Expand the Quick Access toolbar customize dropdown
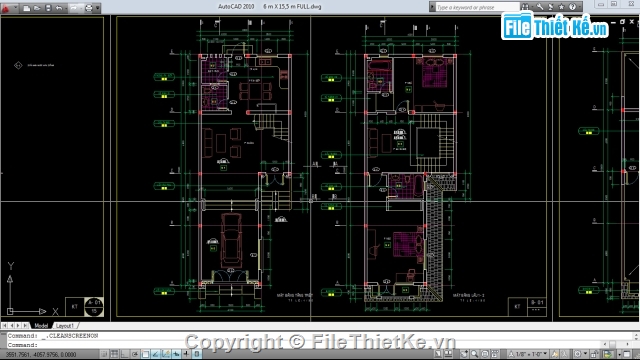Viewport: 640px width, 360px height. coord(98,8)
